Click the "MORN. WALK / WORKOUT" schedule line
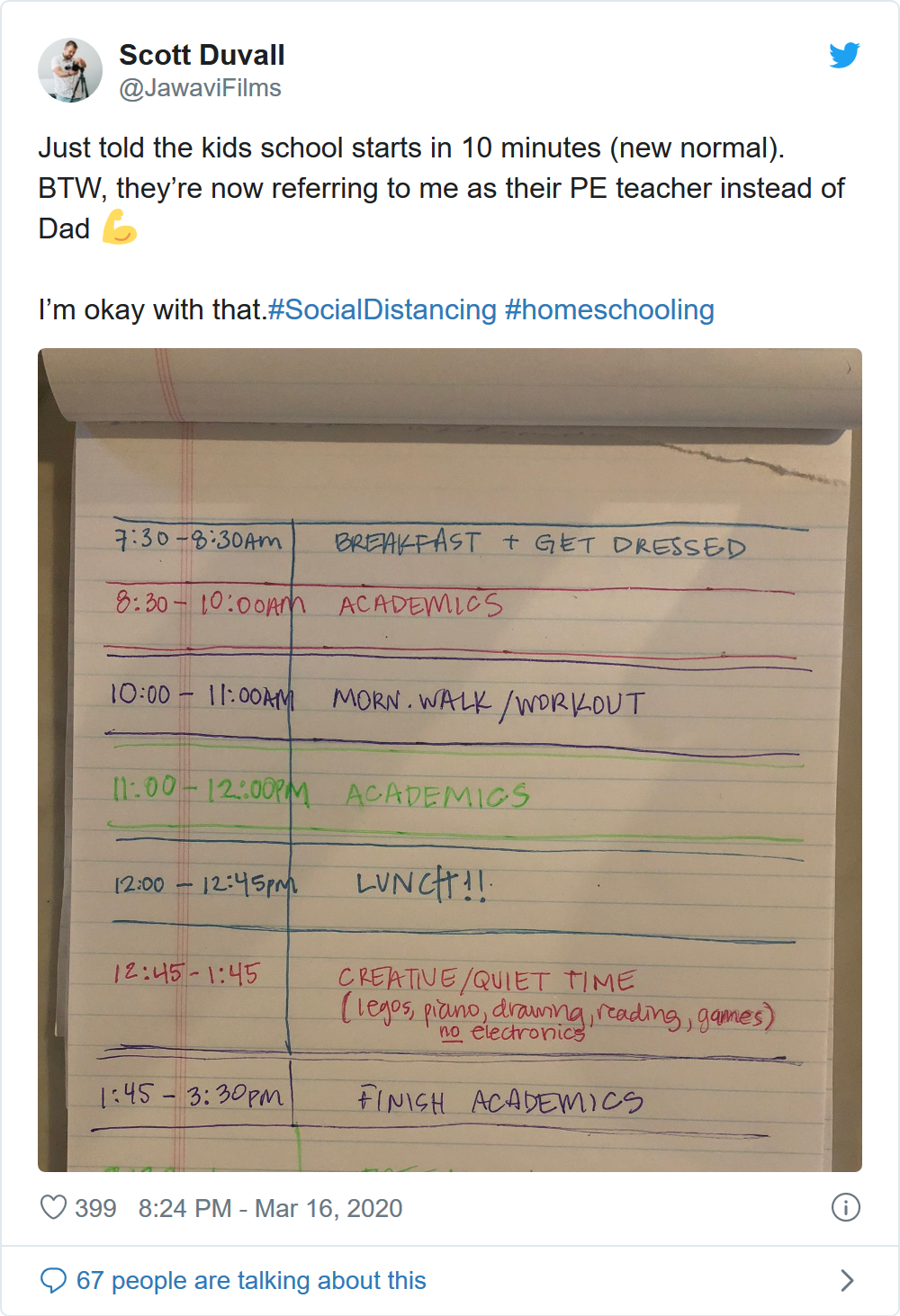900x1316 pixels. click(x=489, y=702)
